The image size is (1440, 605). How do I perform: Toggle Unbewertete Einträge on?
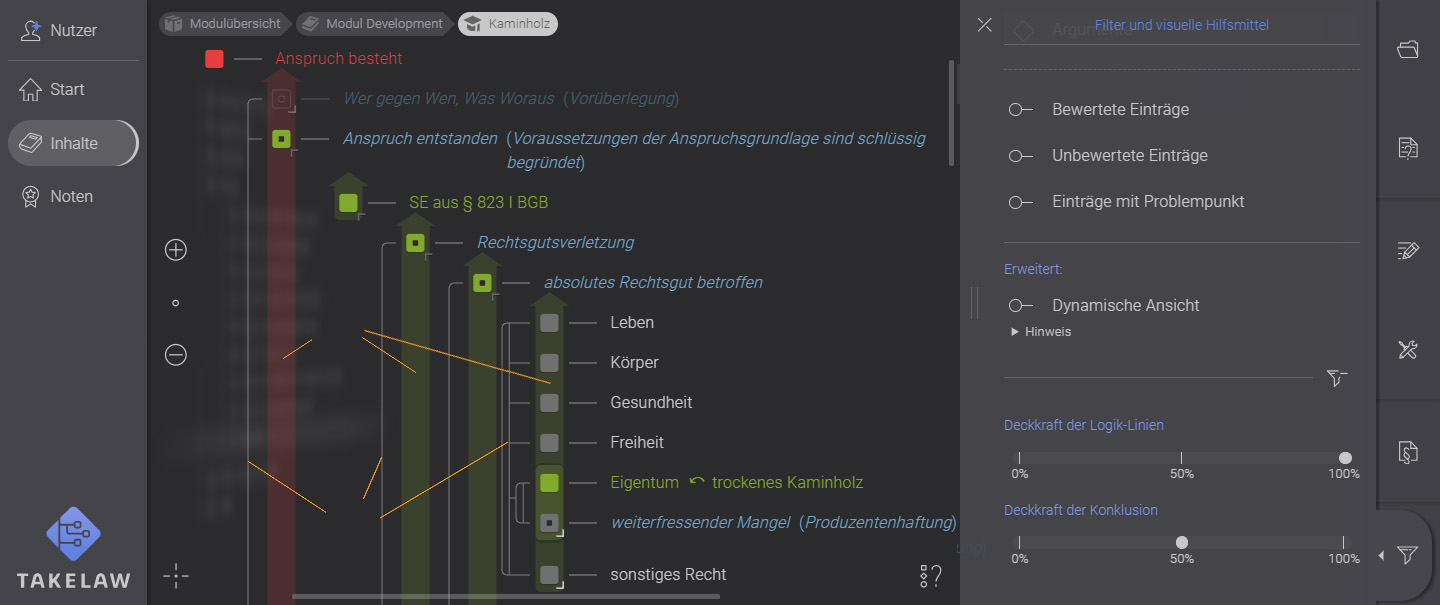tap(1020, 155)
